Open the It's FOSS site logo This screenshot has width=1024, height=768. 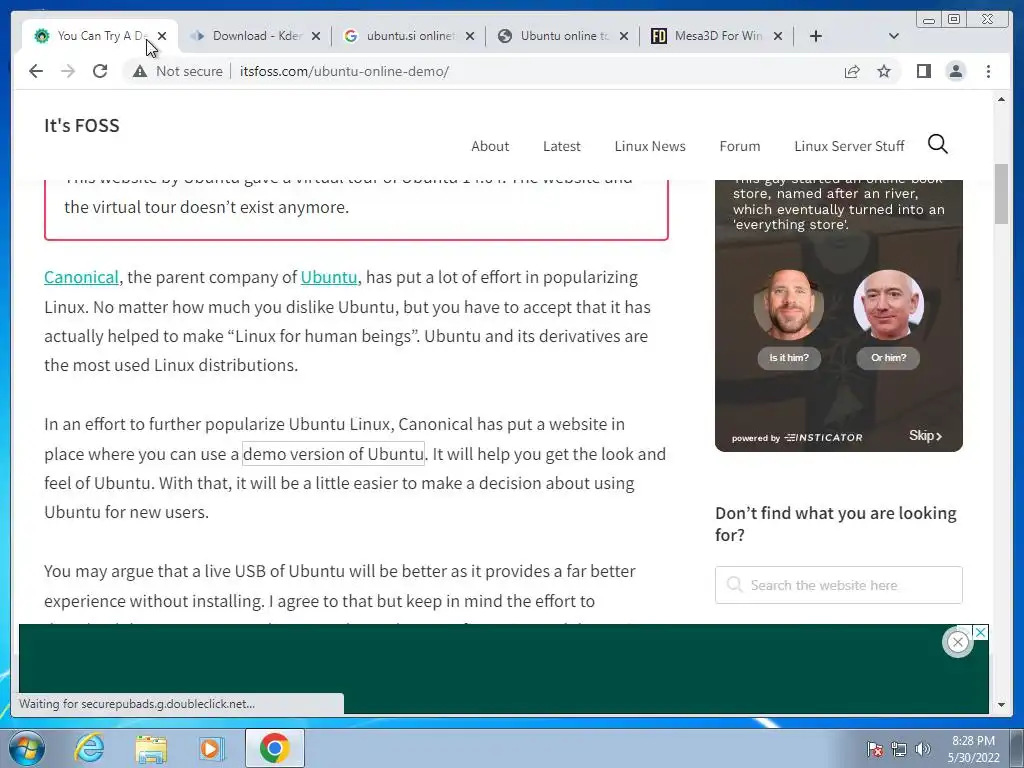coord(82,125)
